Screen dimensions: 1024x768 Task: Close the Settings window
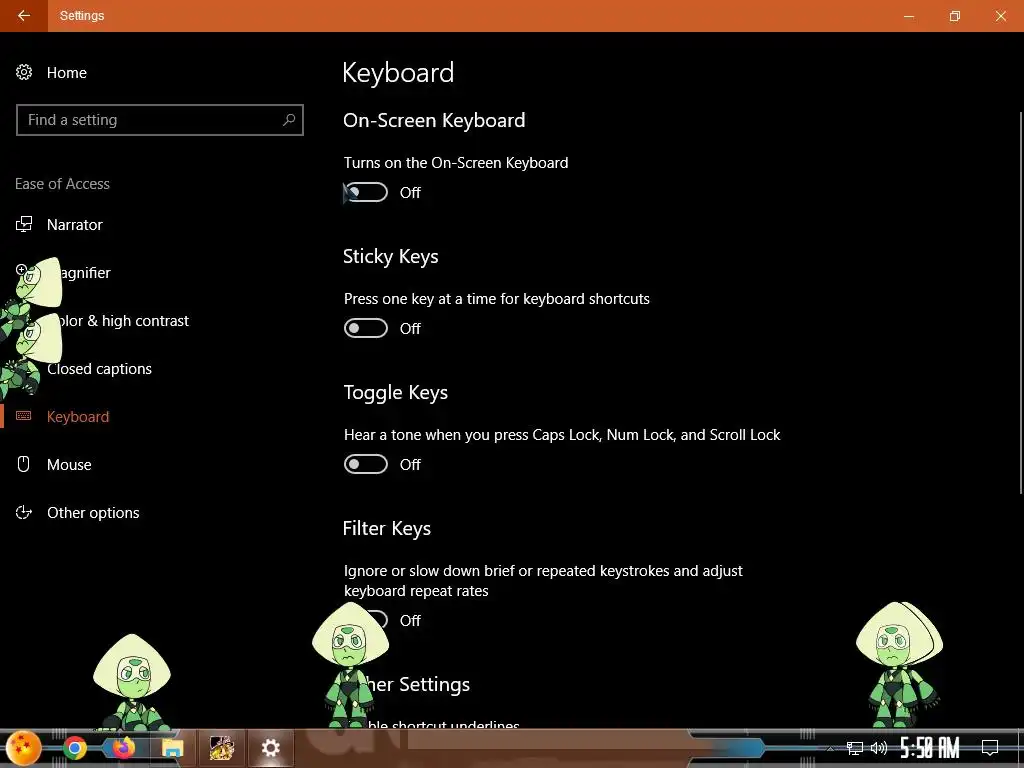click(x=1000, y=16)
